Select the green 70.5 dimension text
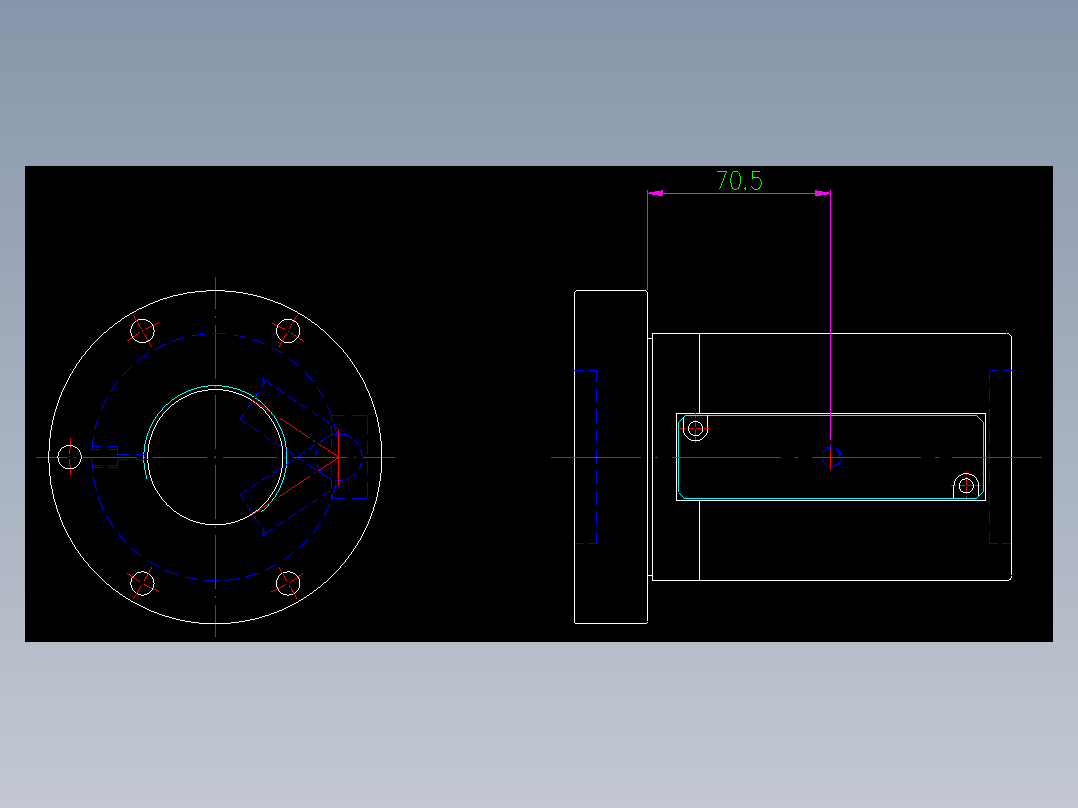Image resolution: width=1078 pixels, height=808 pixels. pos(738,182)
